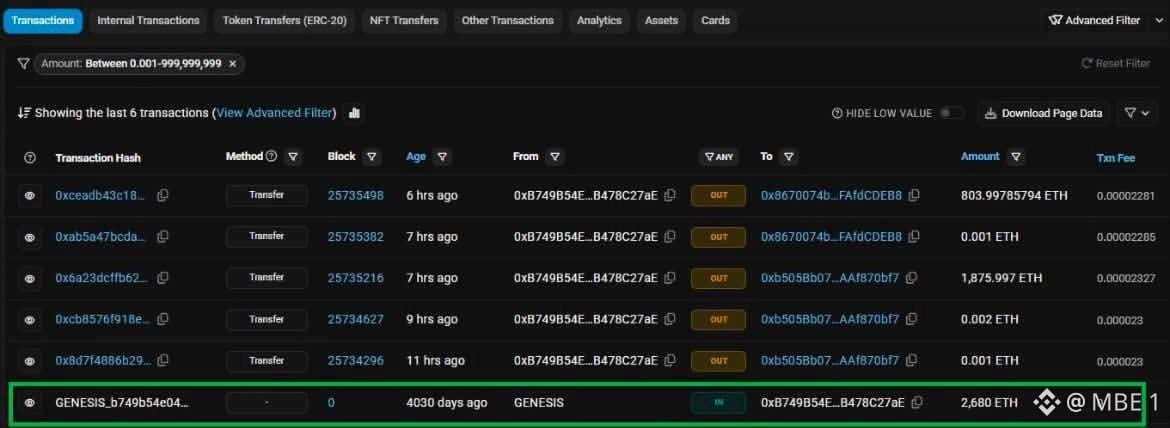1170x428 pixels.
Task: Open the Assets tab
Action: tap(661, 20)
